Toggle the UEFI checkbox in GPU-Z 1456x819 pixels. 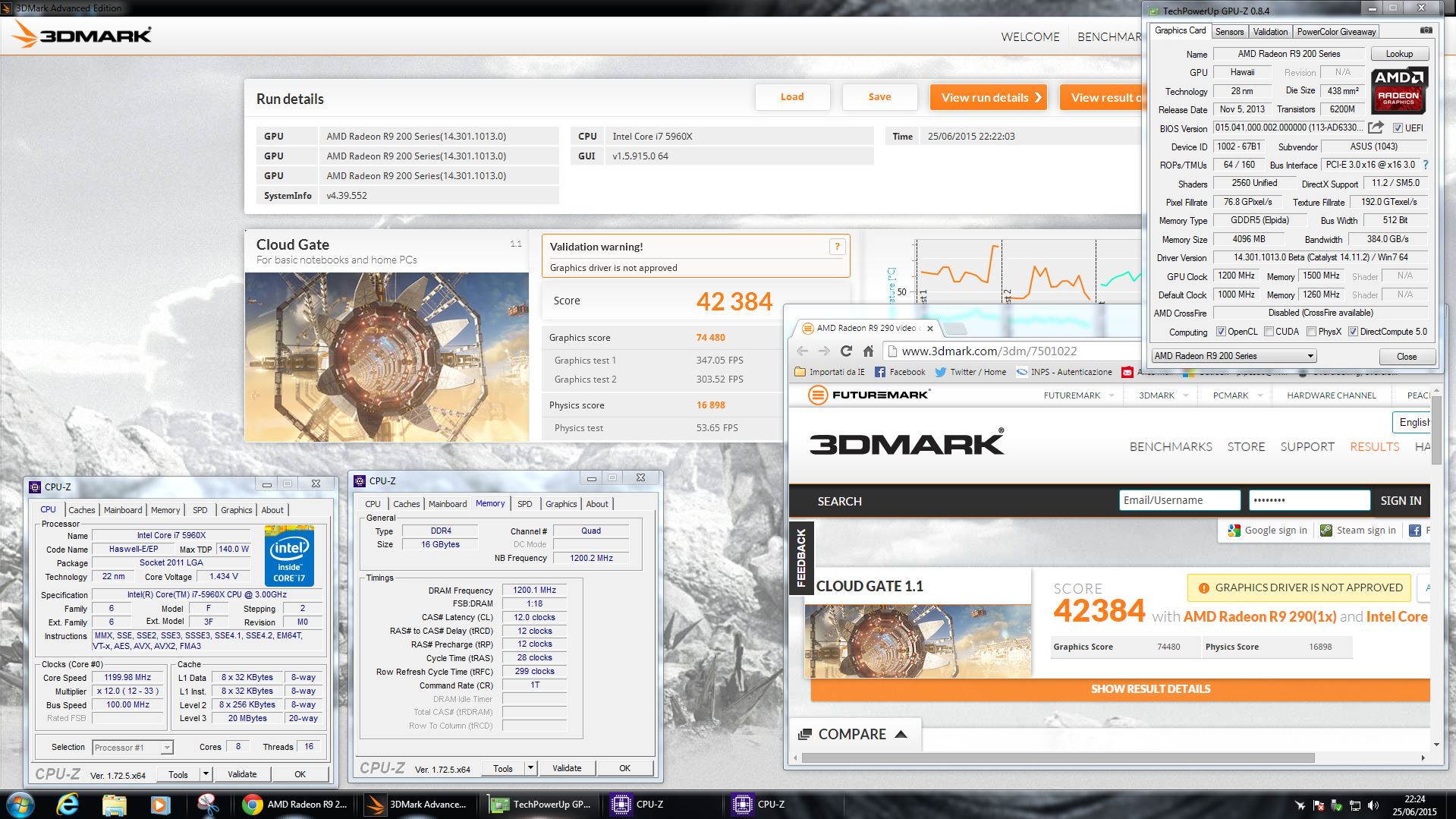(x=1398, y=128)
